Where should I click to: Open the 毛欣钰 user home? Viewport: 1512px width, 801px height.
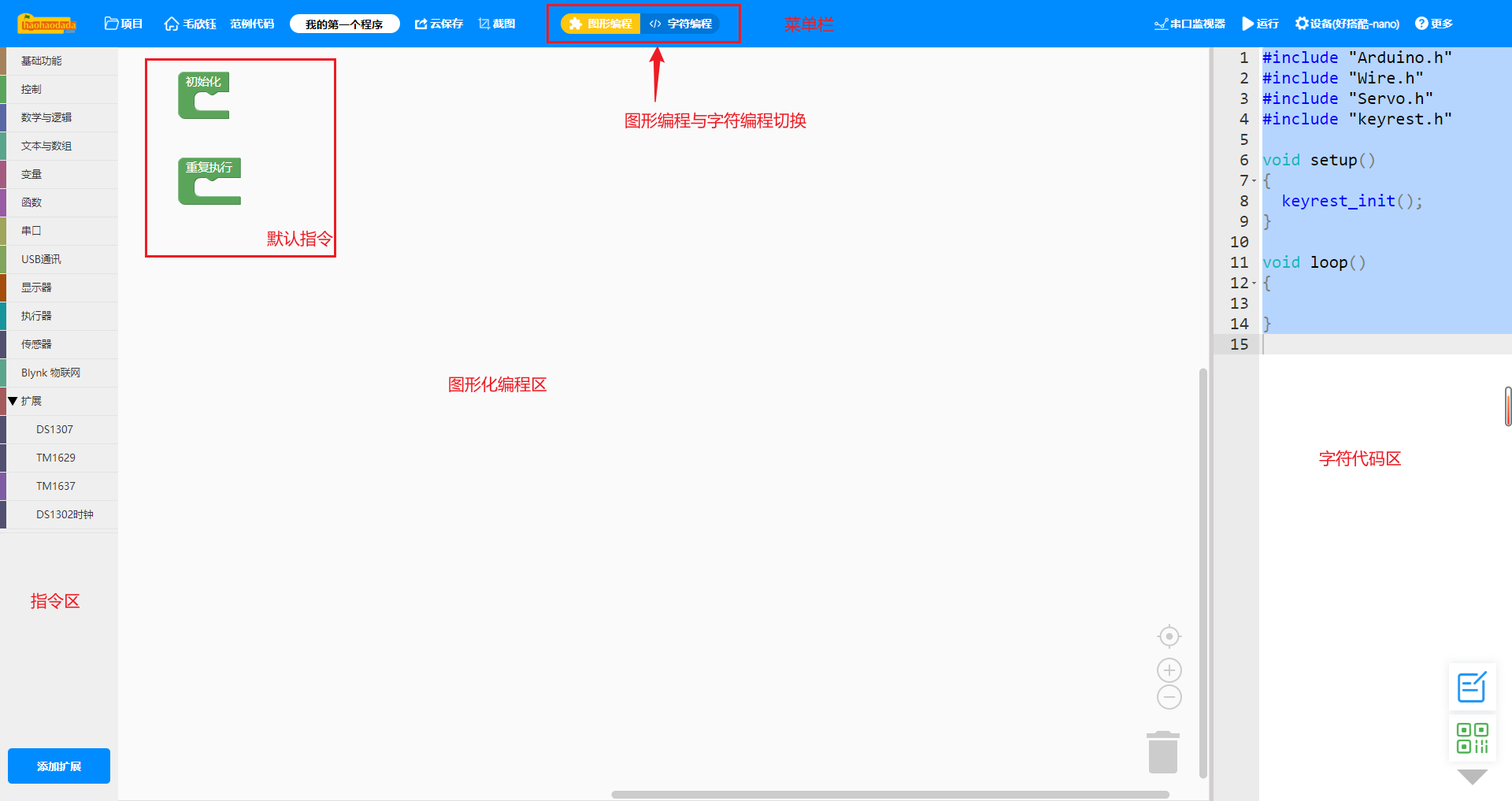(x=190, y=24)
